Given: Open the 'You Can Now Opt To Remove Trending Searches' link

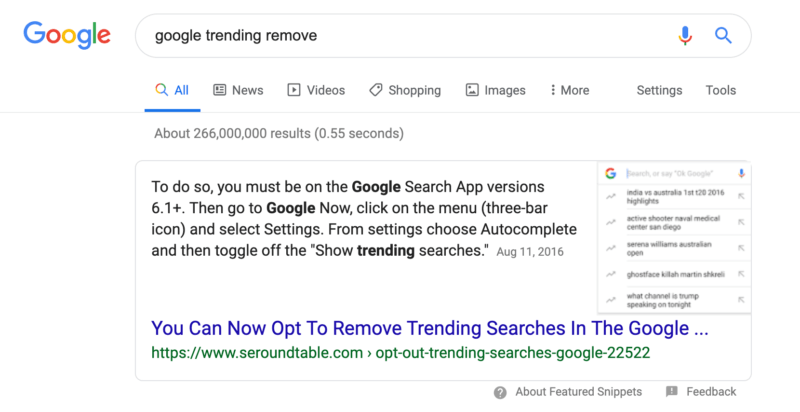Looking at the screenshot, I should pyautogui.click(x=430, y=328).
